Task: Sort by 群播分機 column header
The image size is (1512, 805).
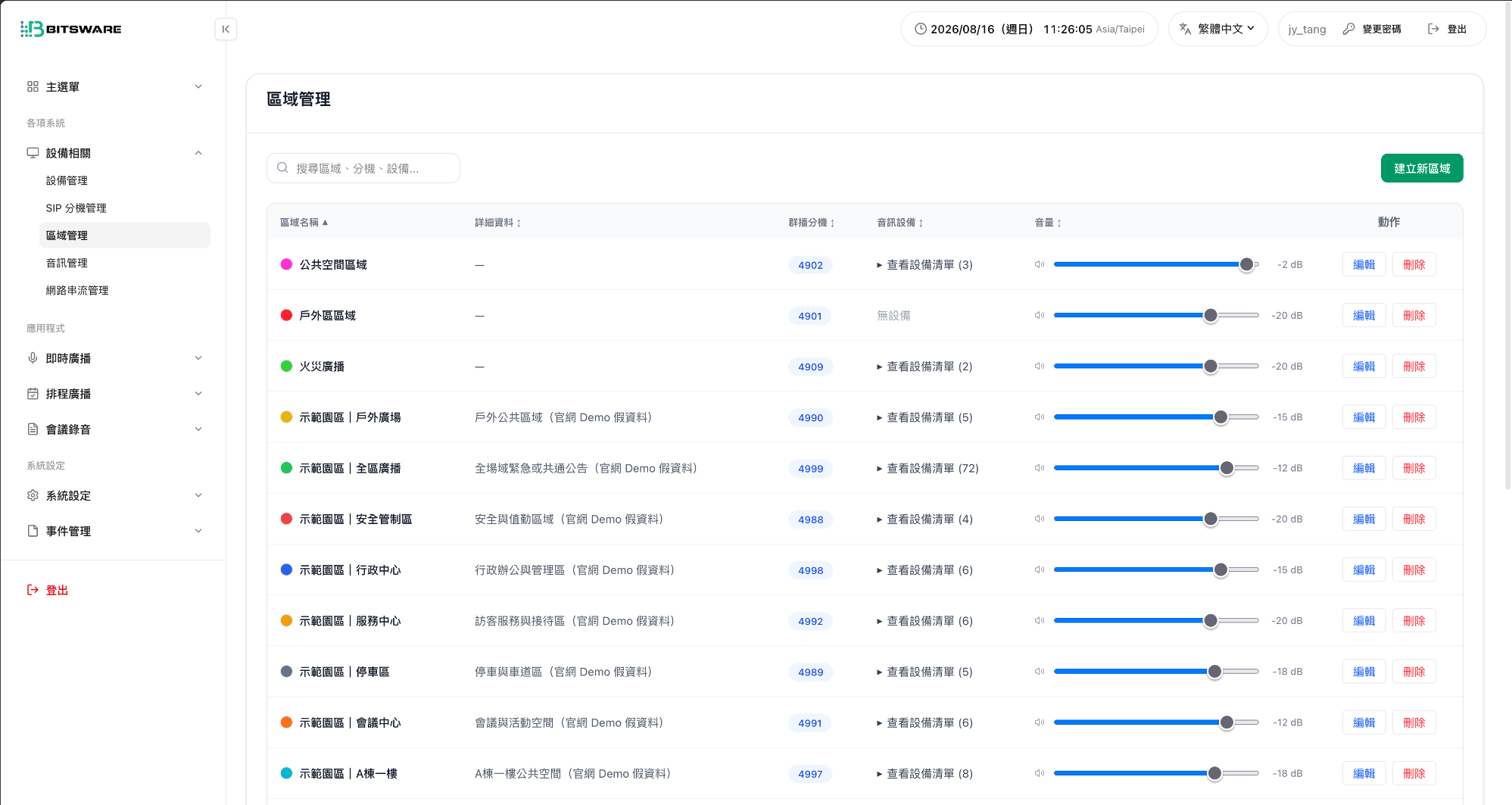Action: (x=811, y=222)
